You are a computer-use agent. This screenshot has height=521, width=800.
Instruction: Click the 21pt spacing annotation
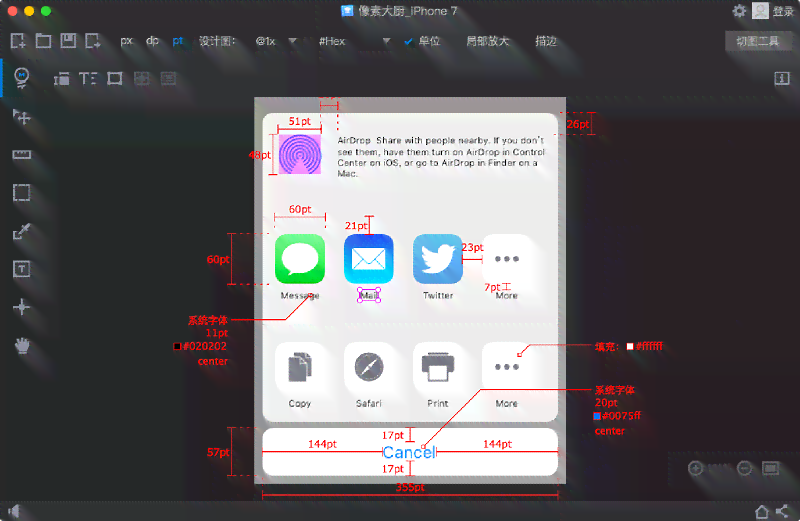click(356, 226)
